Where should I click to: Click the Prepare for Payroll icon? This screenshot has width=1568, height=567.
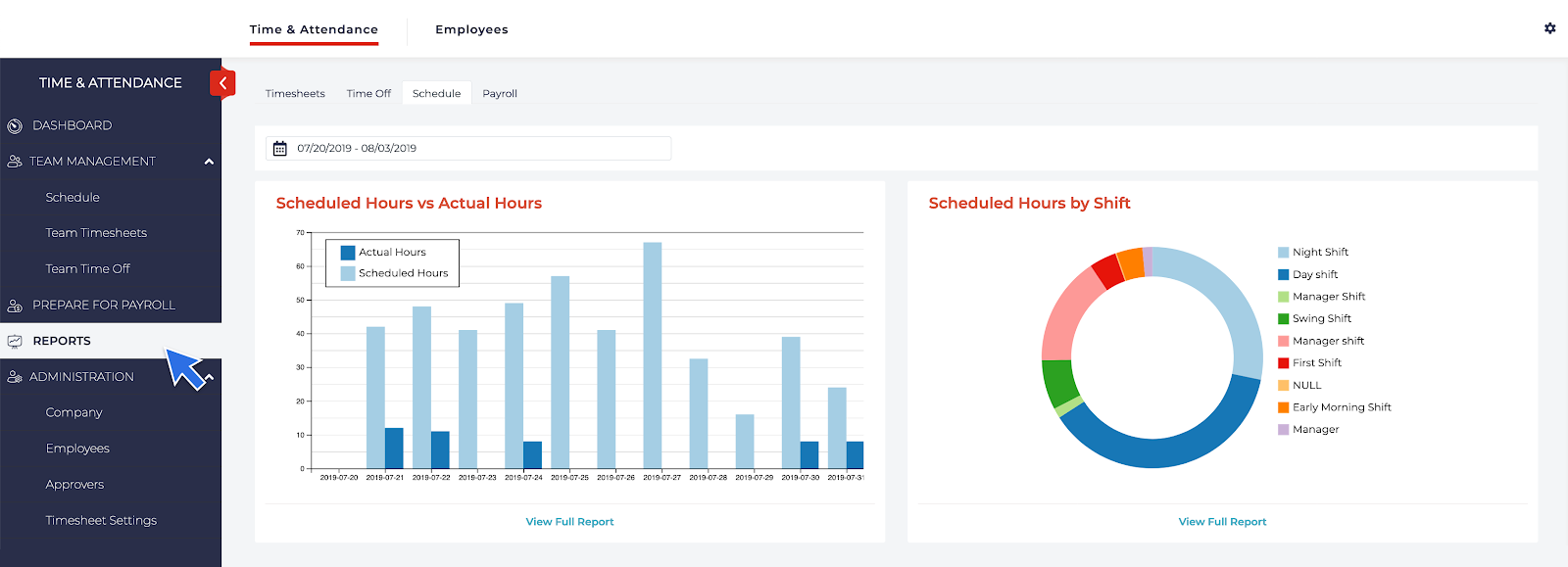(15, 306)
